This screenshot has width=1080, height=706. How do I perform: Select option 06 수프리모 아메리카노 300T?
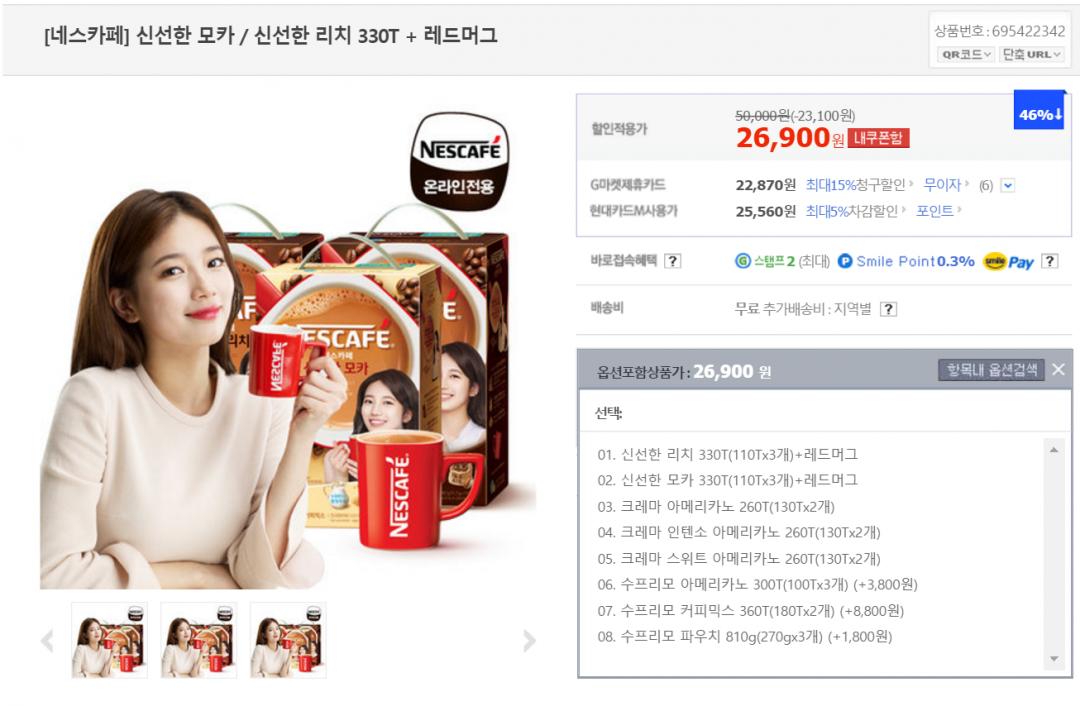[757, 585]
